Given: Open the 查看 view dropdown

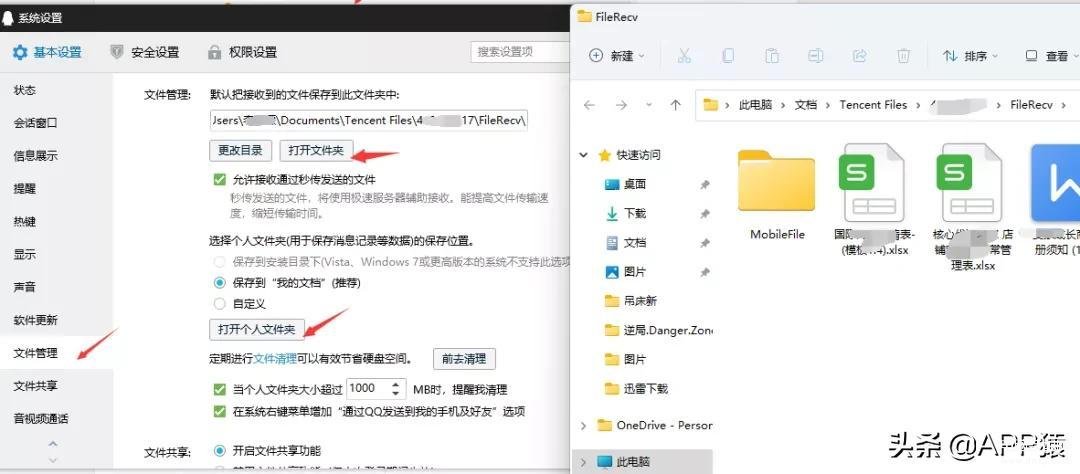Looking at the screenshot, I should click(1050, 56).
